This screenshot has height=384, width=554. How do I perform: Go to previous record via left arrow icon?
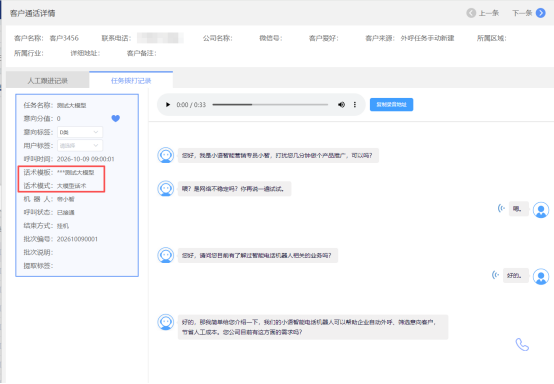471,13
